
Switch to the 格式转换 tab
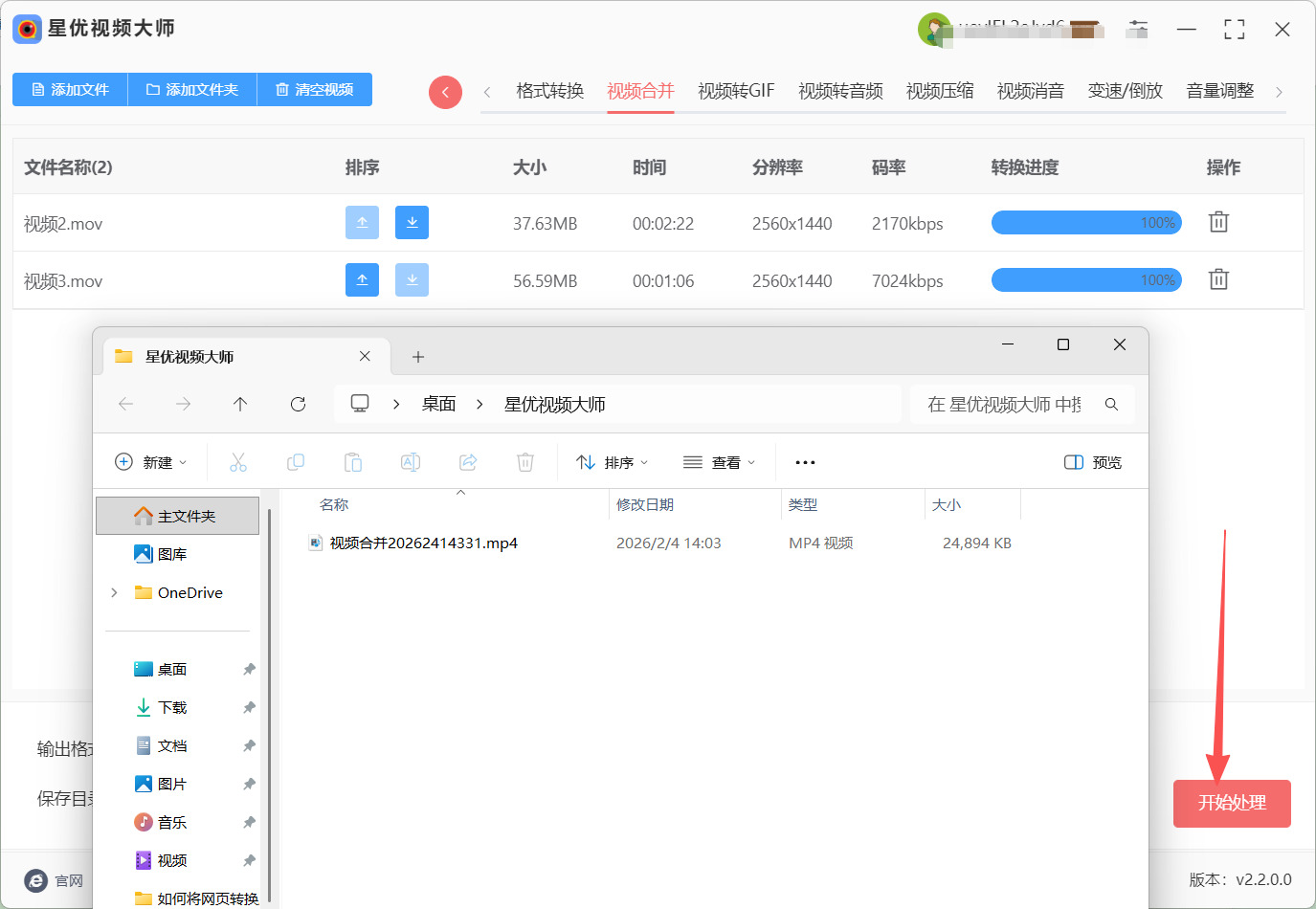tap(549, 91)
